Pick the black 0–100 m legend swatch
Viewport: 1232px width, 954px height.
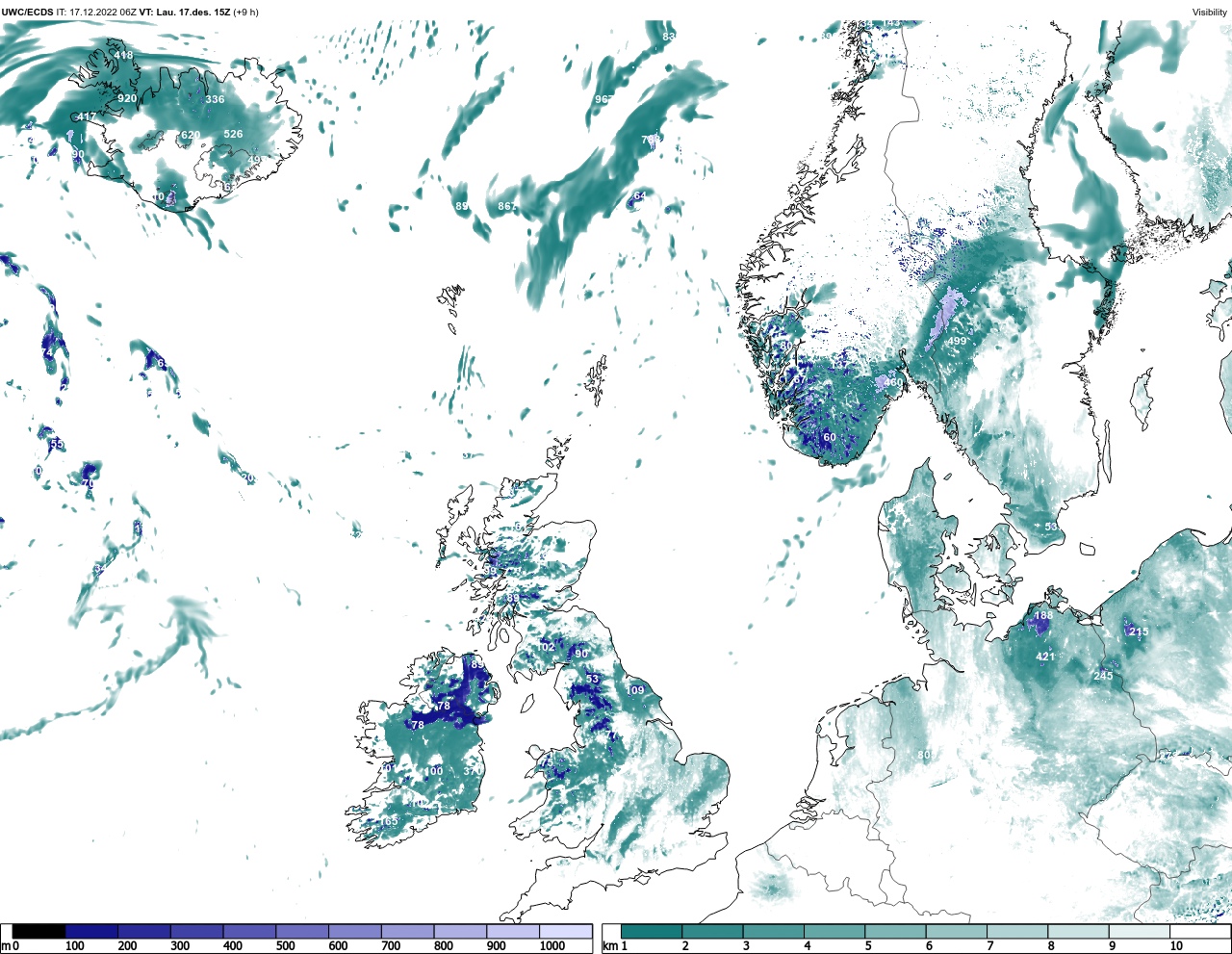[x=38, y=932]
